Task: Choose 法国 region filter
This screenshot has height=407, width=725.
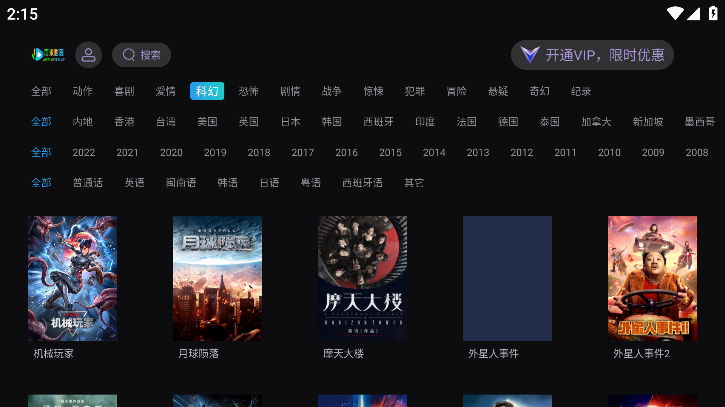Action: click(467, 122)
